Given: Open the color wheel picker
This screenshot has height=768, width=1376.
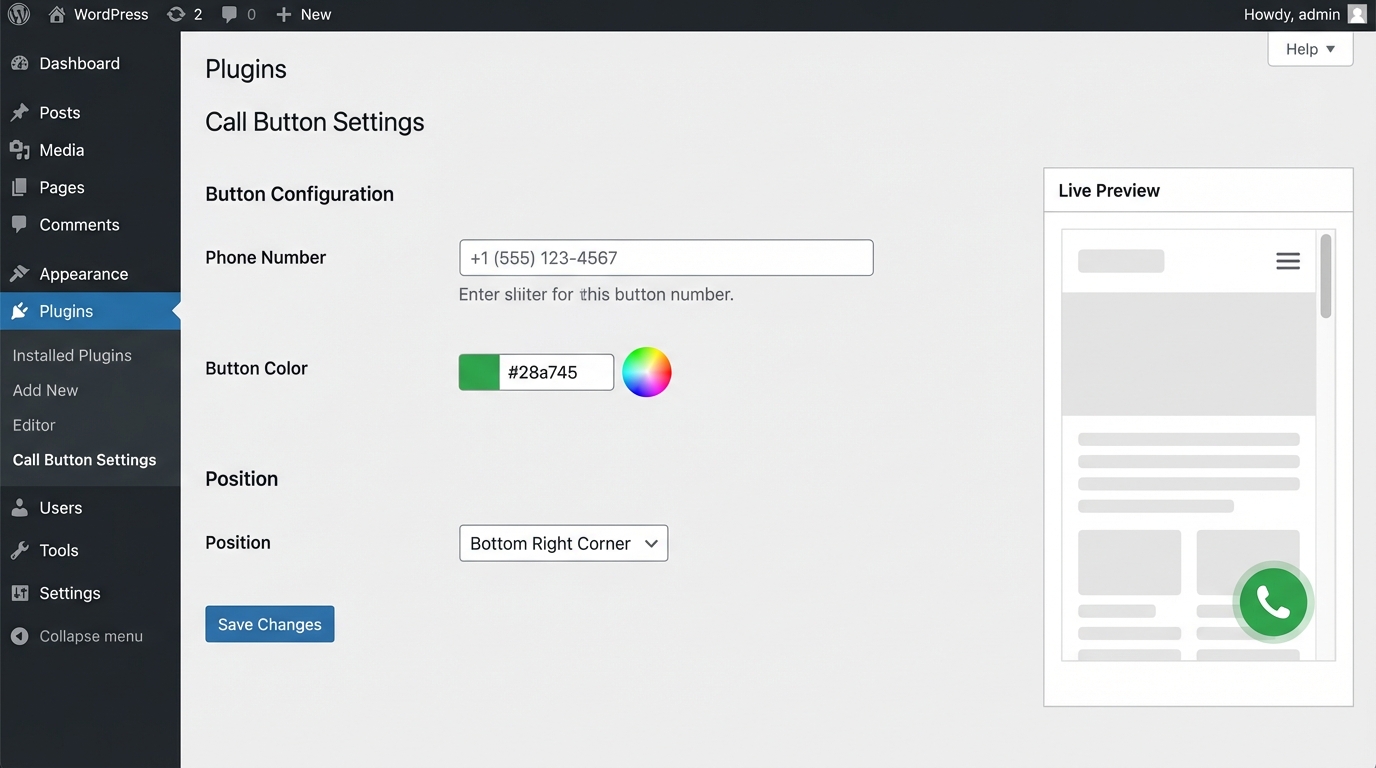Looking at the screenshot, I should [647, 372].
